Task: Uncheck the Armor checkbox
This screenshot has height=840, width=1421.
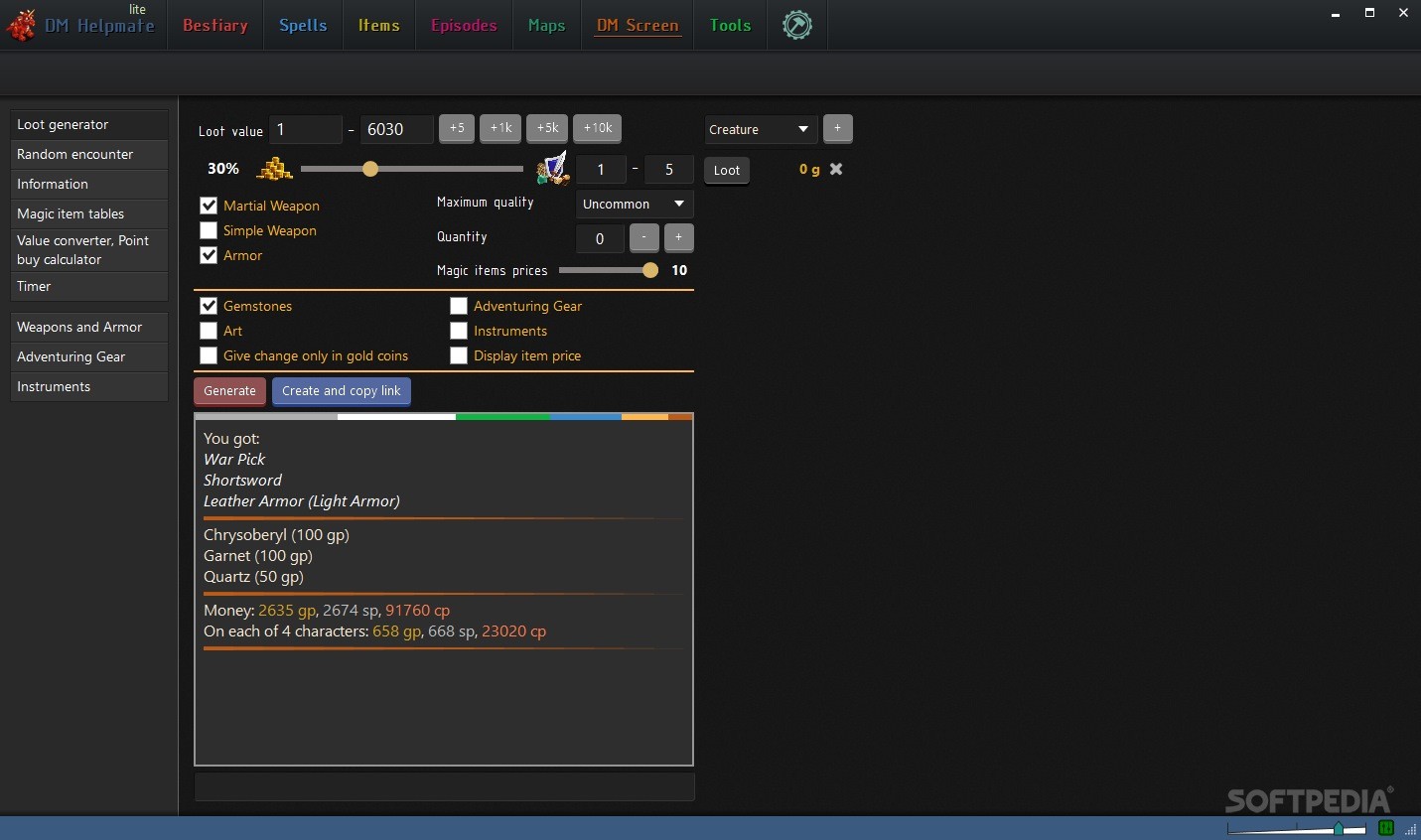Action: [x=209, y=255]
